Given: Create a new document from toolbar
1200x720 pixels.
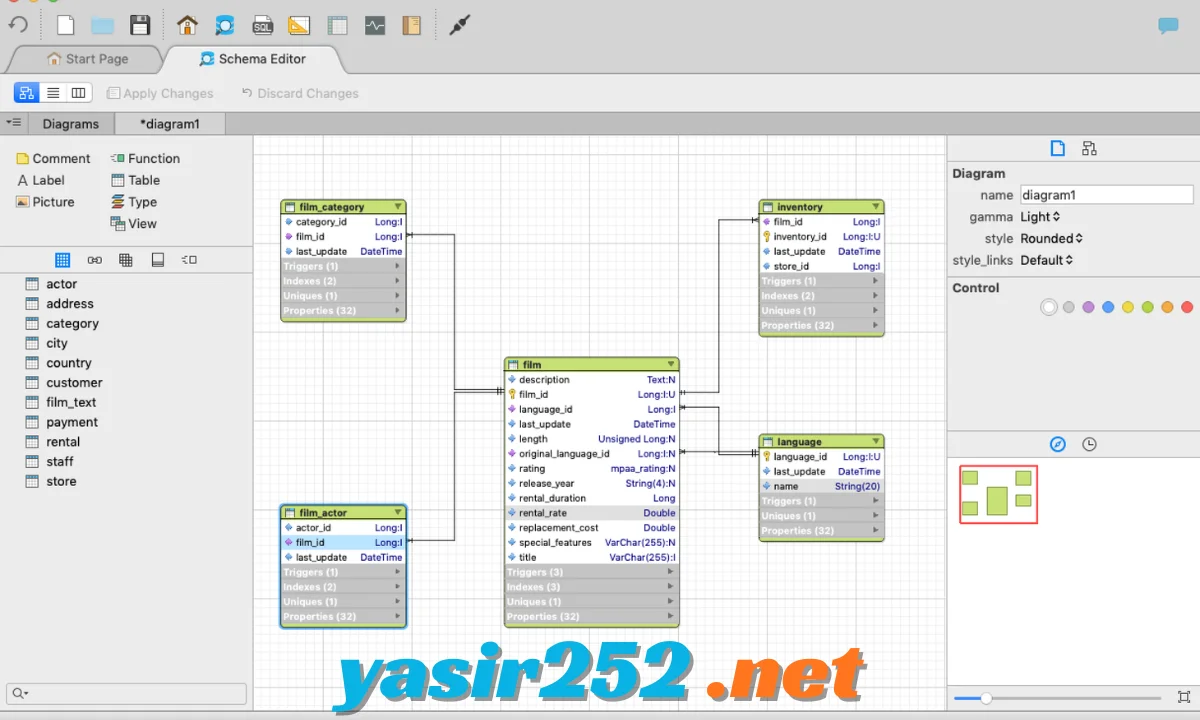Looking at the screenshot, I should point(65,25).
